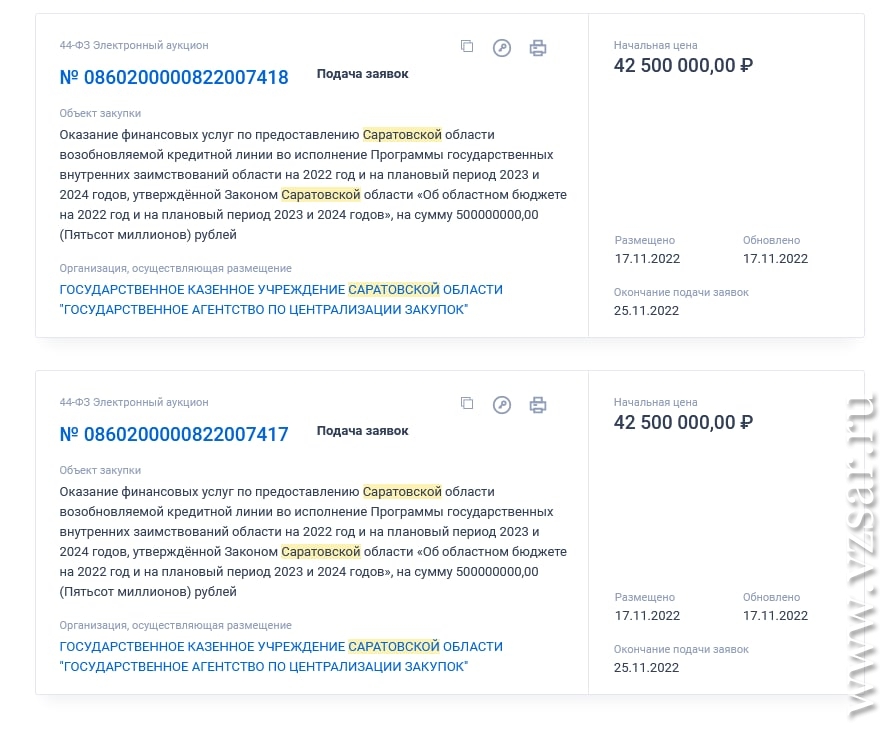Screen dimensions: 891x734
Task: Click second card's 42 500 000,00 ₽ price
Action: (x=683, y=422)
